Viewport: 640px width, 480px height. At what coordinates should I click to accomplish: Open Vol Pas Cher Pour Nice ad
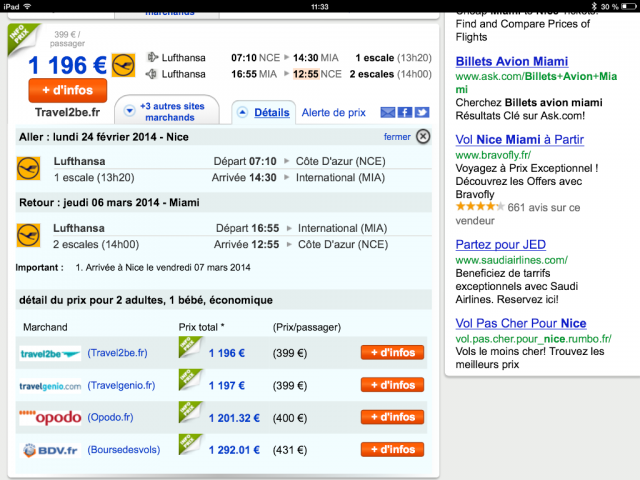point(521,323)
